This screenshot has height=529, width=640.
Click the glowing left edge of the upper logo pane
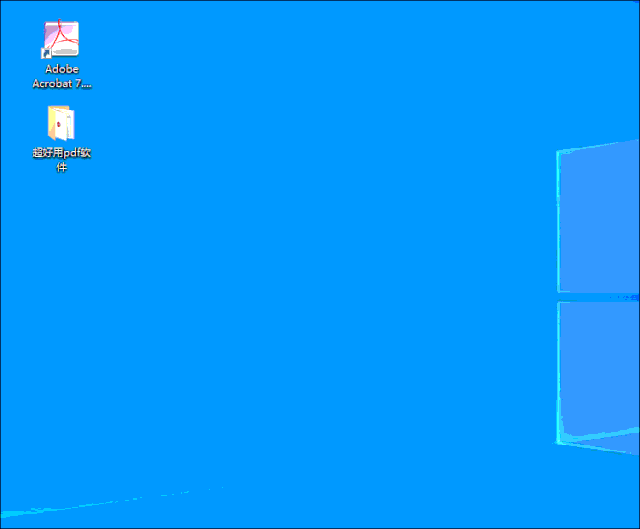(559, 220)
